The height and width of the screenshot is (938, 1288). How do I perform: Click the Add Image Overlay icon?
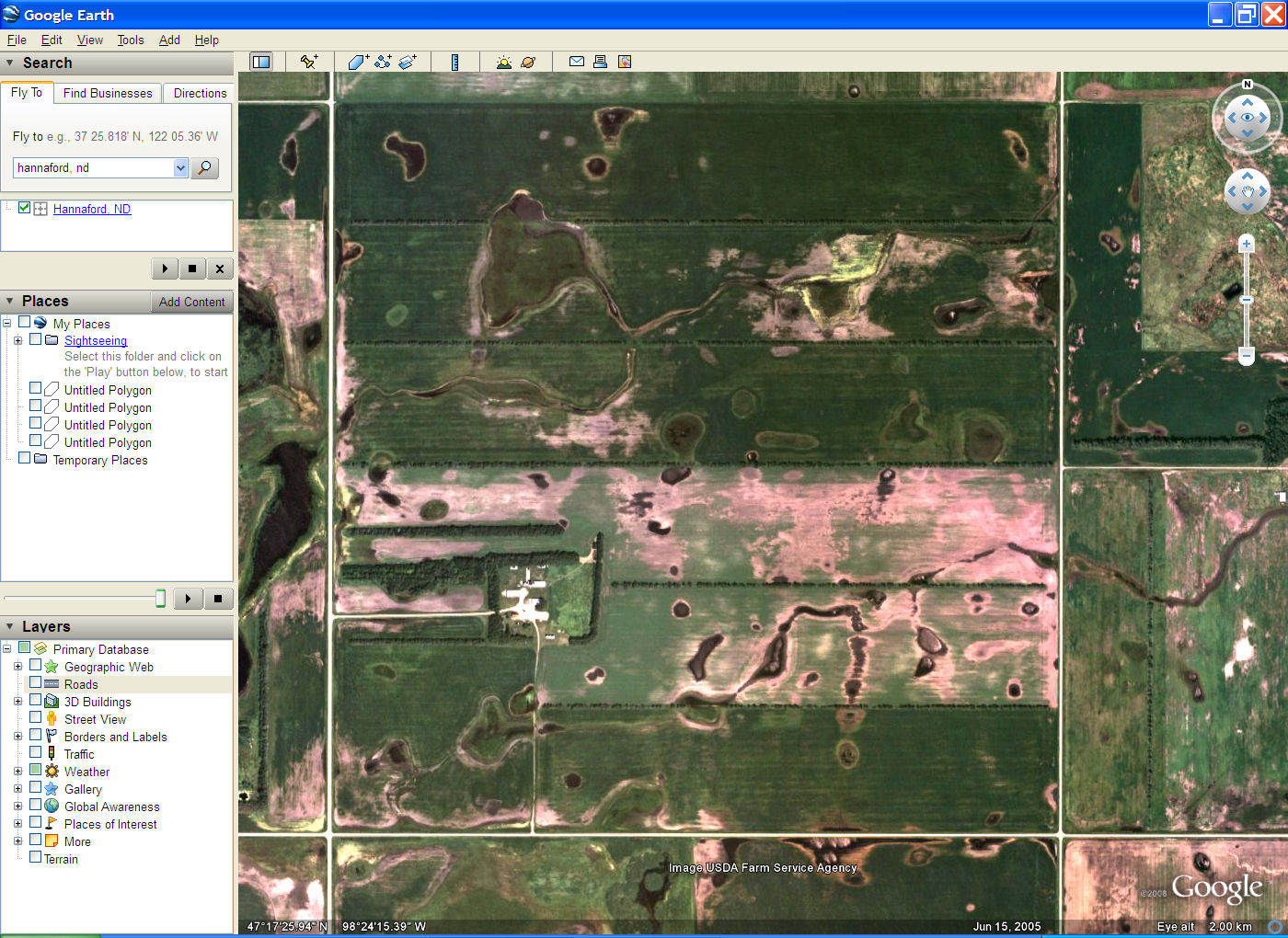click(x=408, y=62)
